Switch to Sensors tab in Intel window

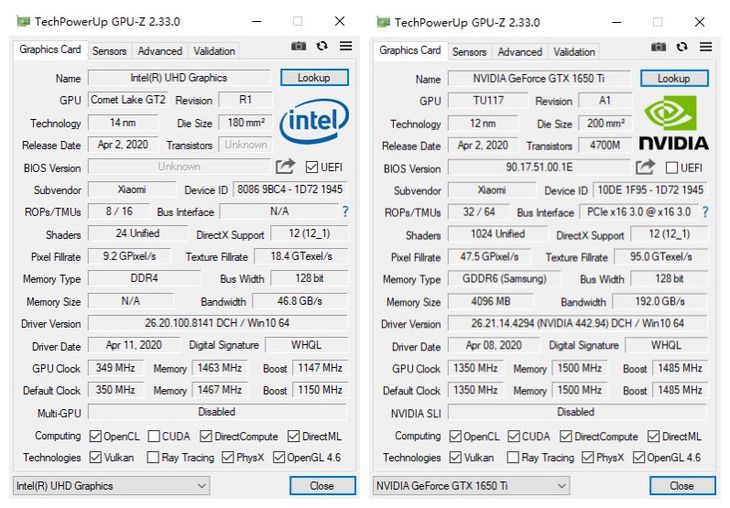[x=109, y=51]
